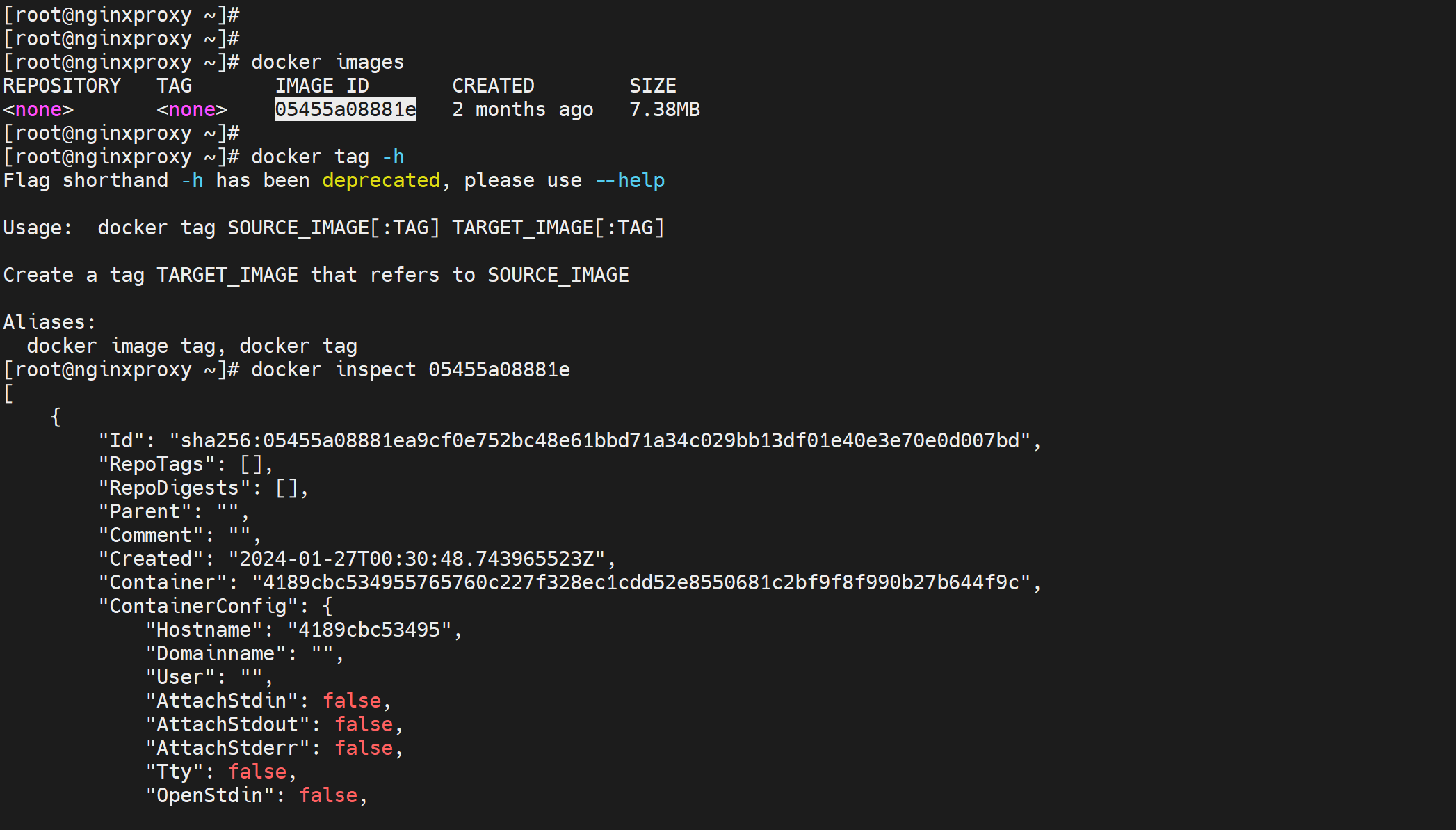Click the CREATED column header

tap(493, 86)
